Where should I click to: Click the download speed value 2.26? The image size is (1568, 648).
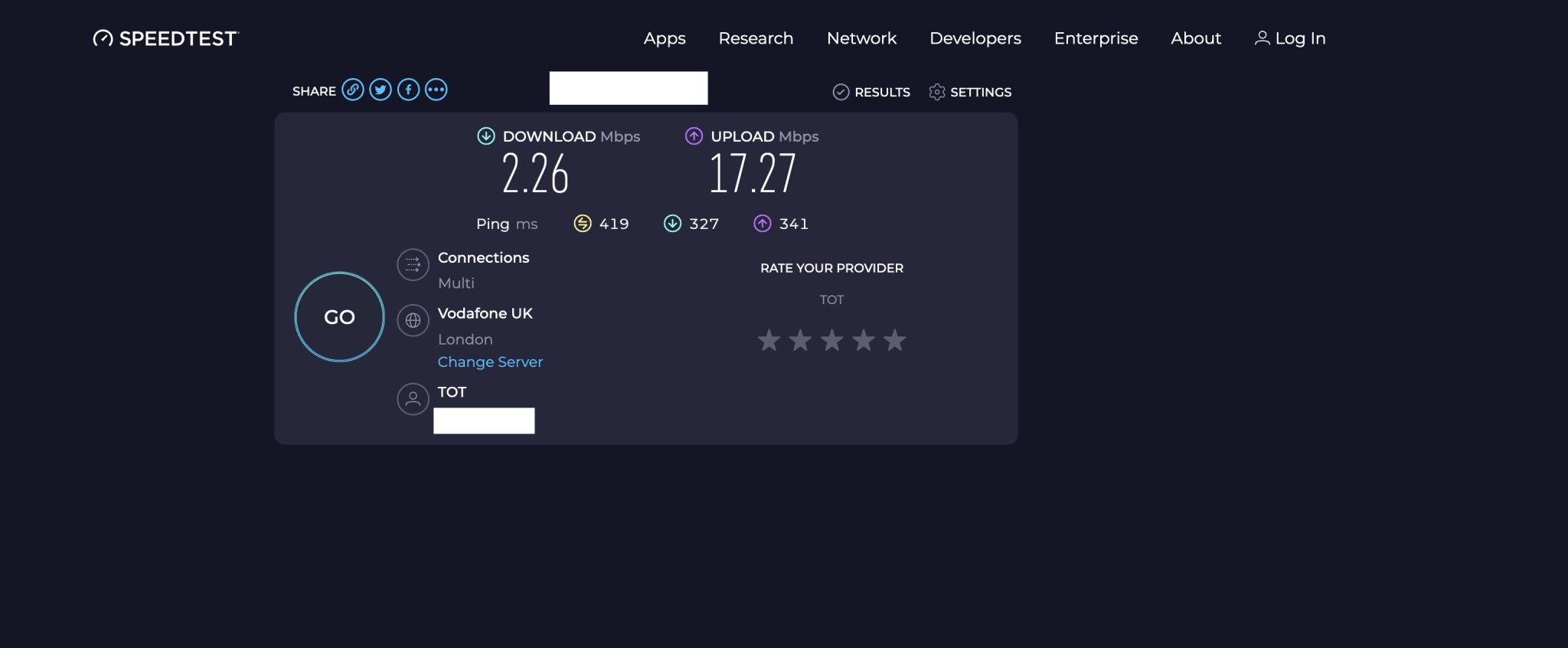click(535, 173)
